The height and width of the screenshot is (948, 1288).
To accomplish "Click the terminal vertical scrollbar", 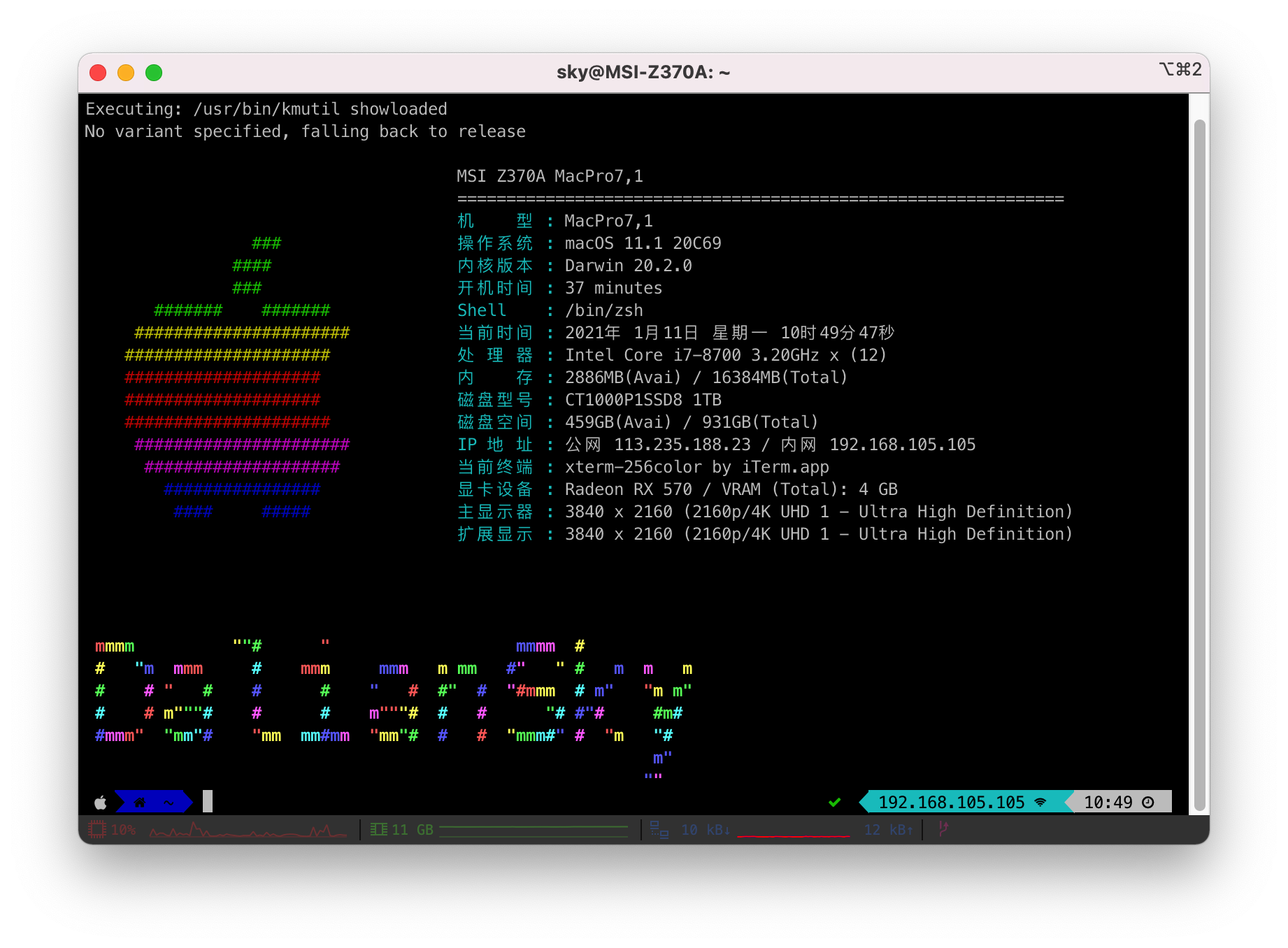I will tap(1200, 465).
